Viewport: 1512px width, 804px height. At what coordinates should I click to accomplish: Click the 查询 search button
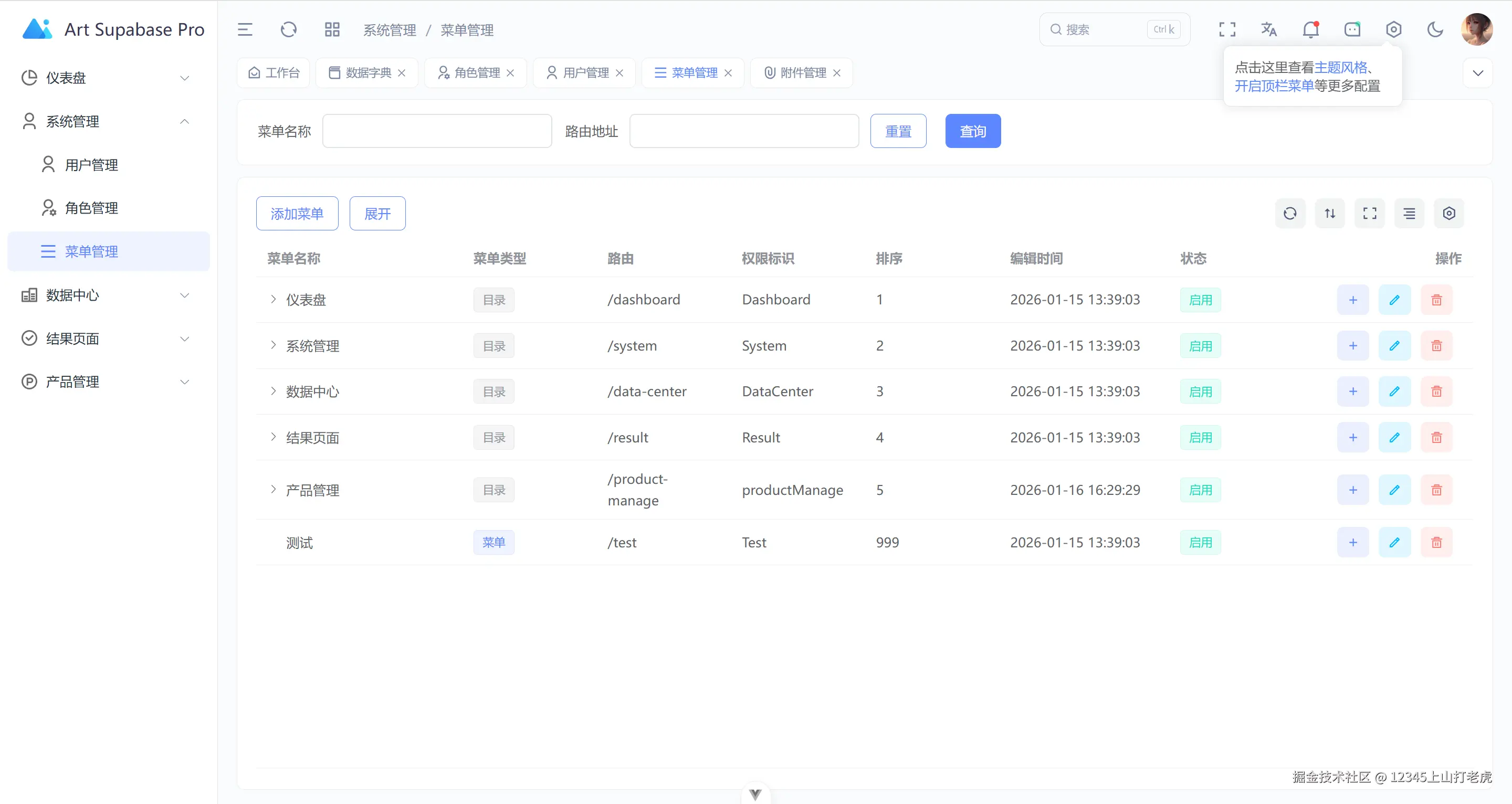pos(973,130)
